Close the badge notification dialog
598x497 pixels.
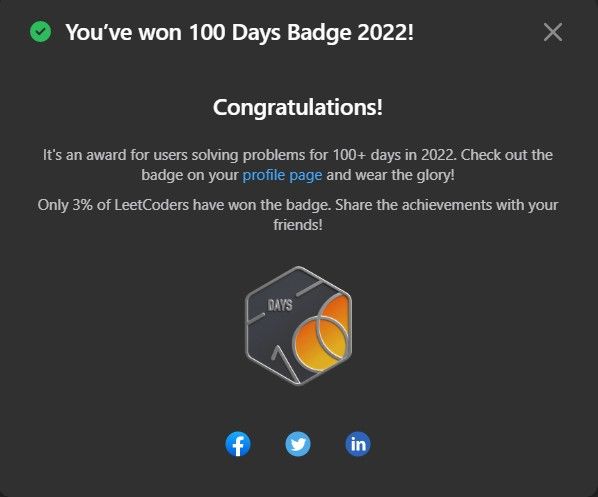(553, 32)
